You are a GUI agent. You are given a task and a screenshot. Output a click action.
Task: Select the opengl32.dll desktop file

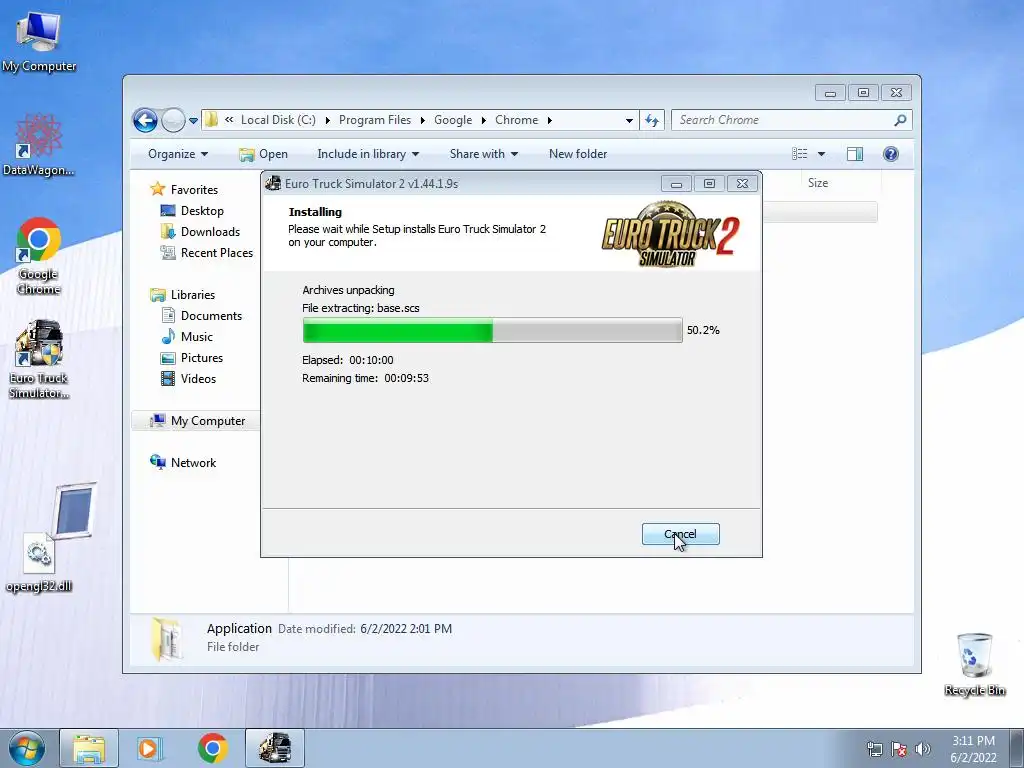pos(39,562)
